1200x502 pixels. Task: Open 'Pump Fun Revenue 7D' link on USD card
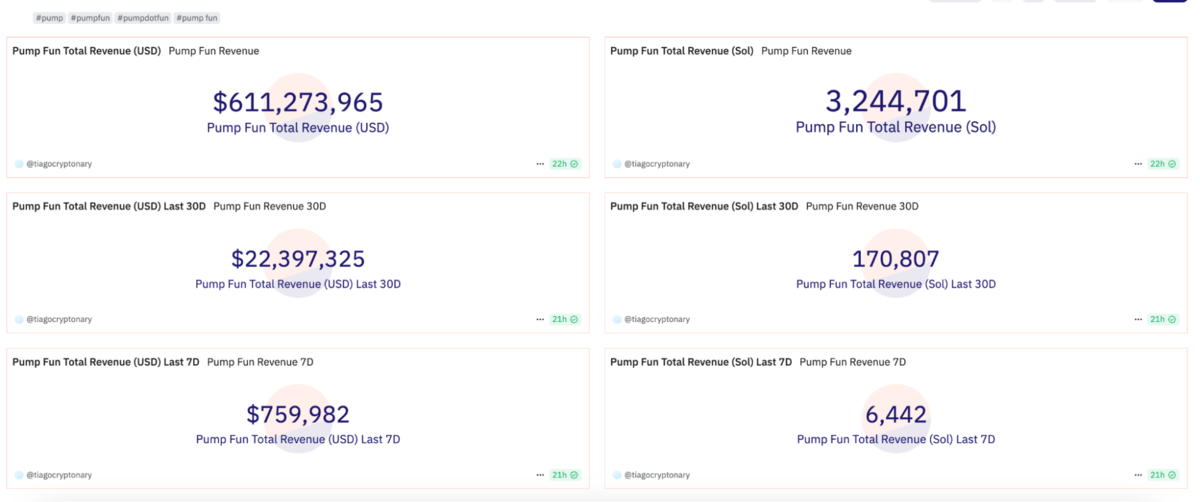(260, 362)
